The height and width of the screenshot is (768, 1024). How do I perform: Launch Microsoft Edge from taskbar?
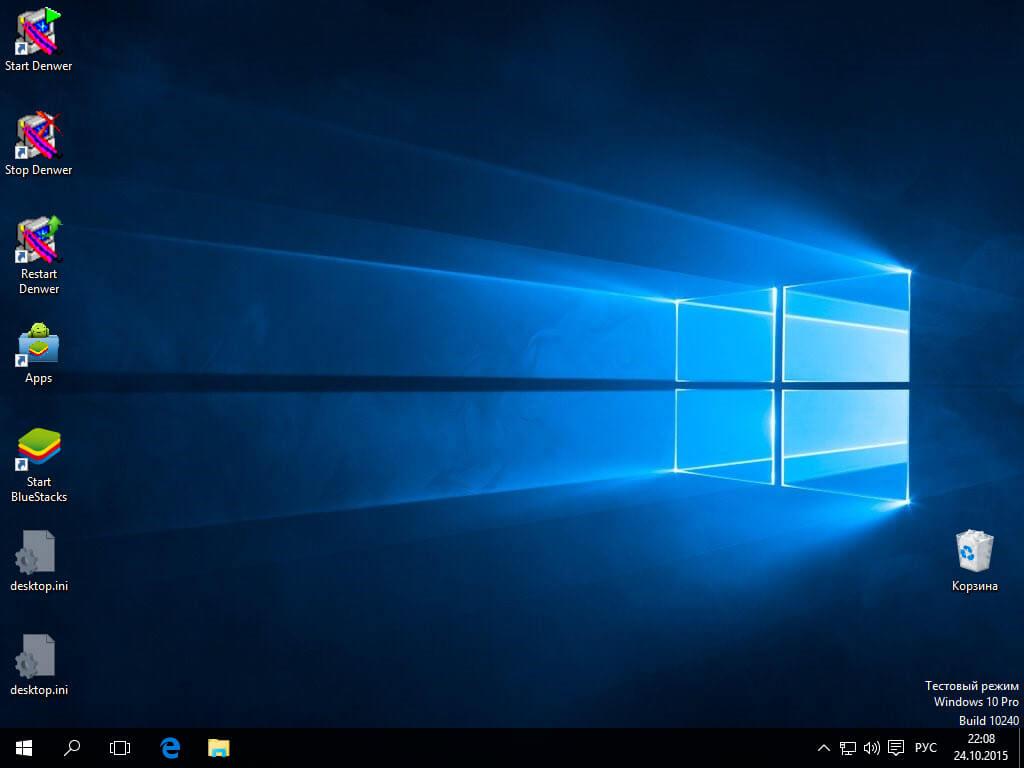170,748
